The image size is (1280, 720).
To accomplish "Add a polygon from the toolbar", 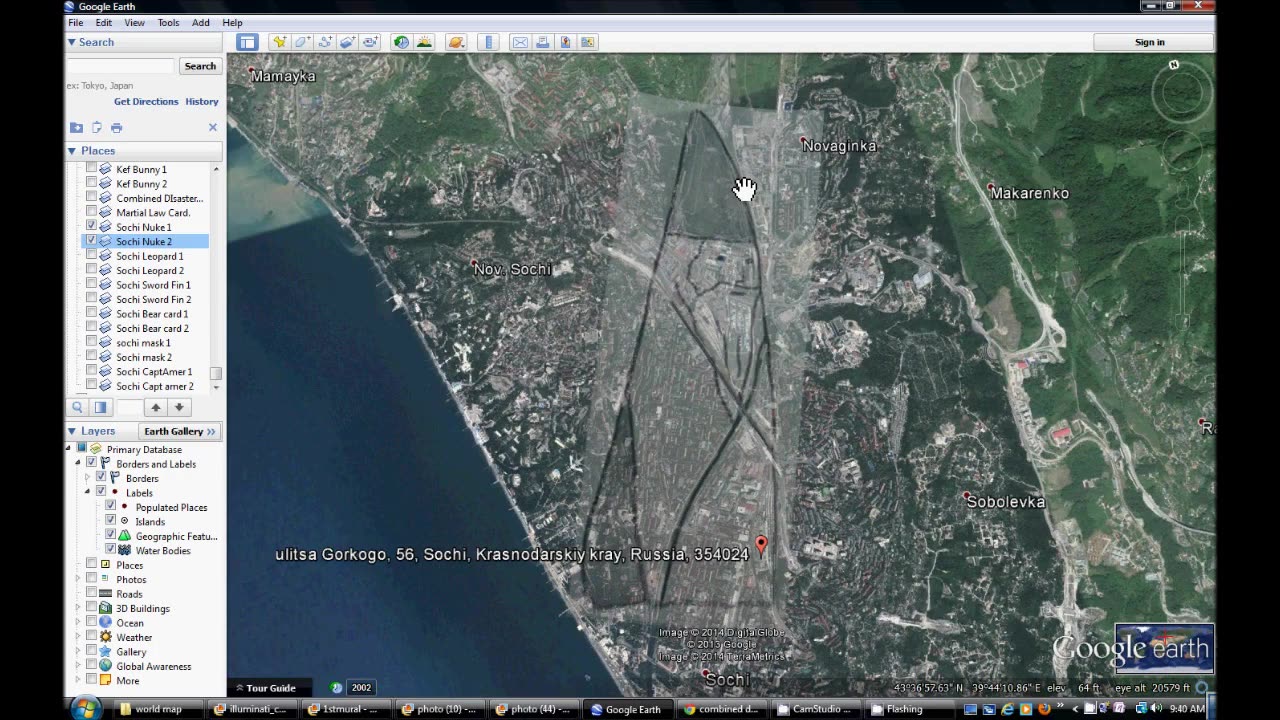I will tap(301, 42).
